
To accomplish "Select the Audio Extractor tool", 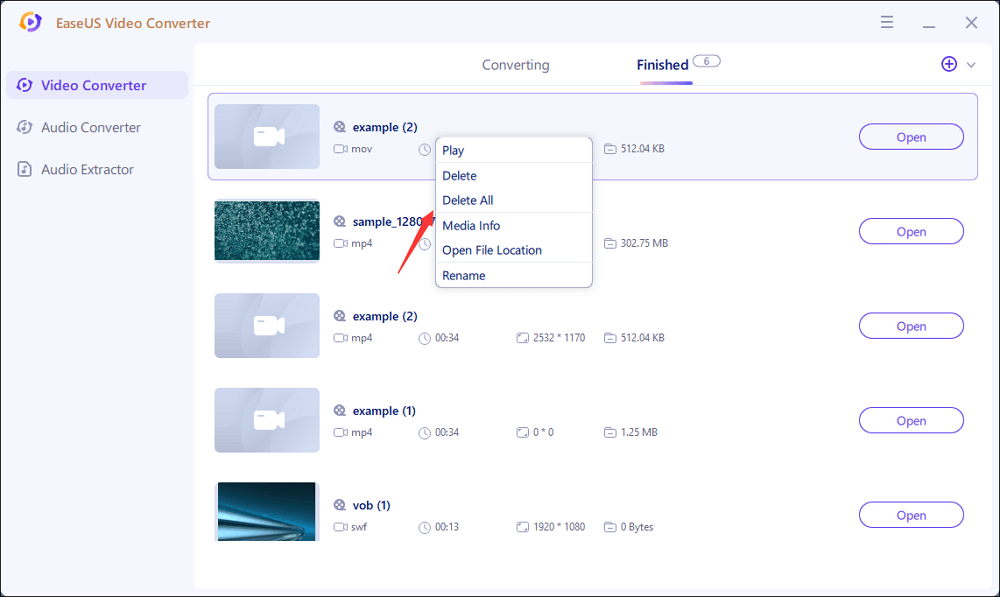I will click(87, 169).
